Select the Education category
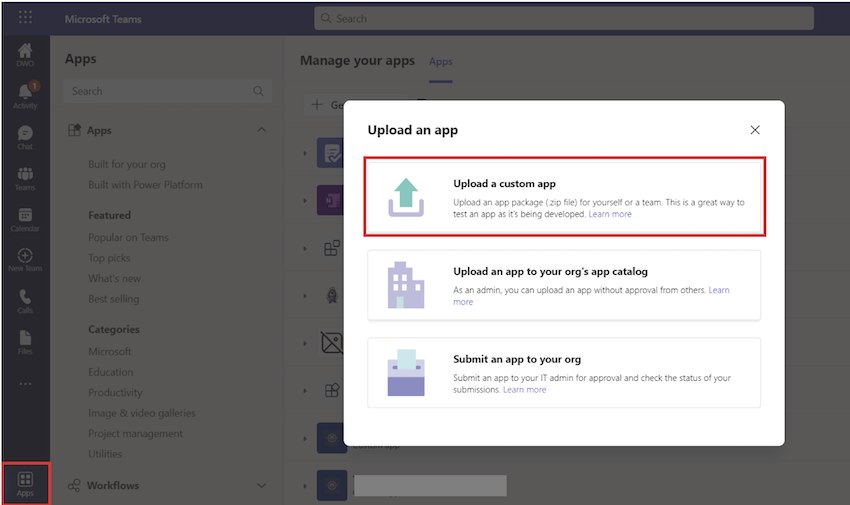 click(x=111, y=372)
